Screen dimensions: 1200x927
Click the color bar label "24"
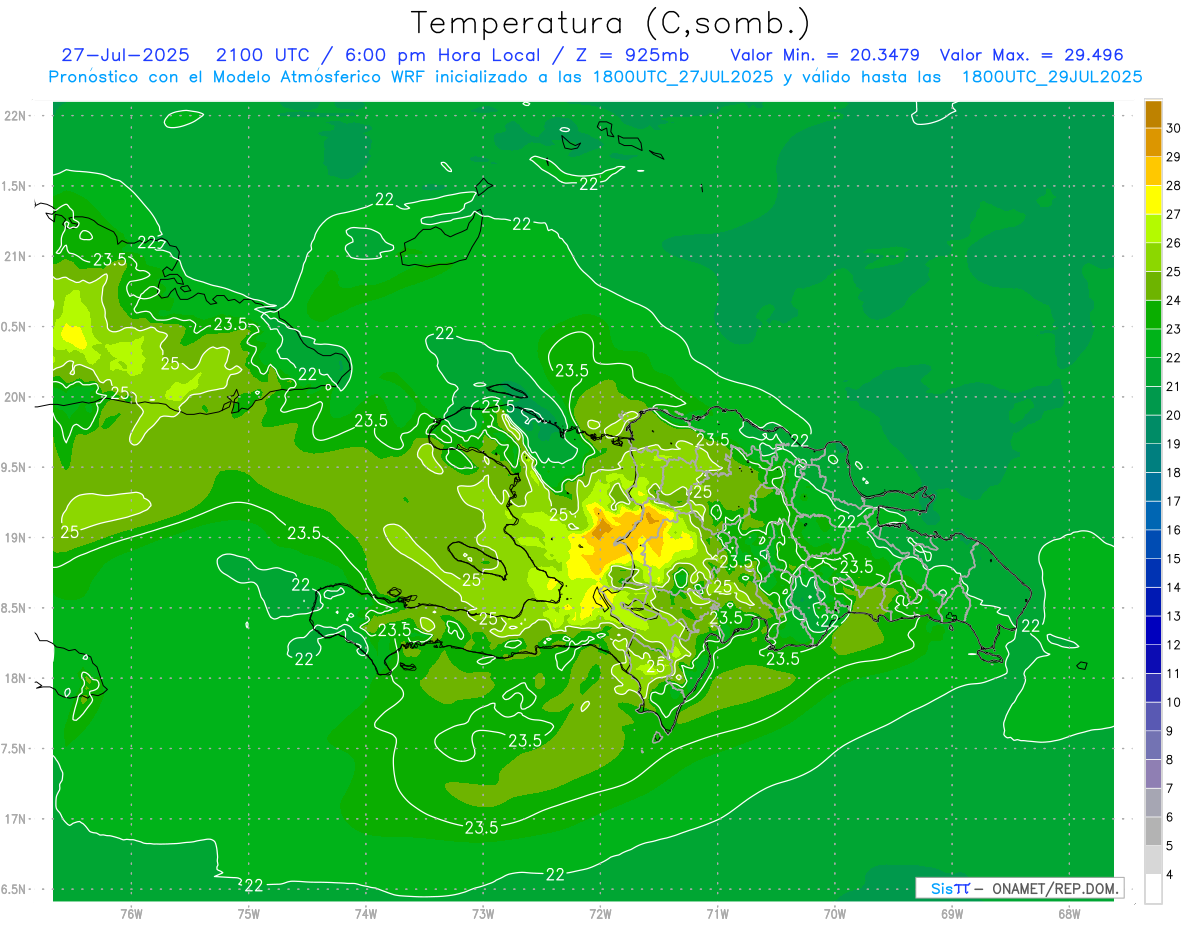coord(1174,300)
